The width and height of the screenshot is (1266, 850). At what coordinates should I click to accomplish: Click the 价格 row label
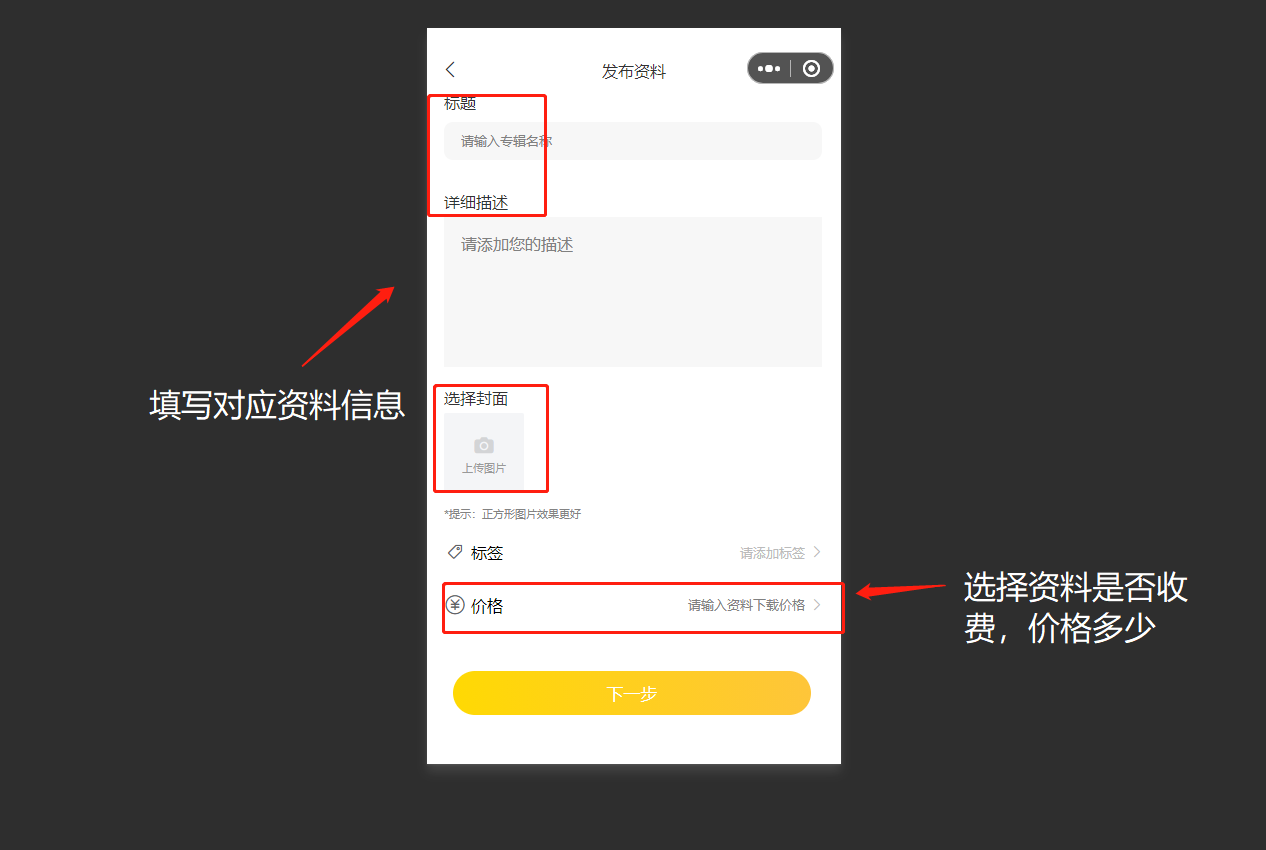coord(487,606)
